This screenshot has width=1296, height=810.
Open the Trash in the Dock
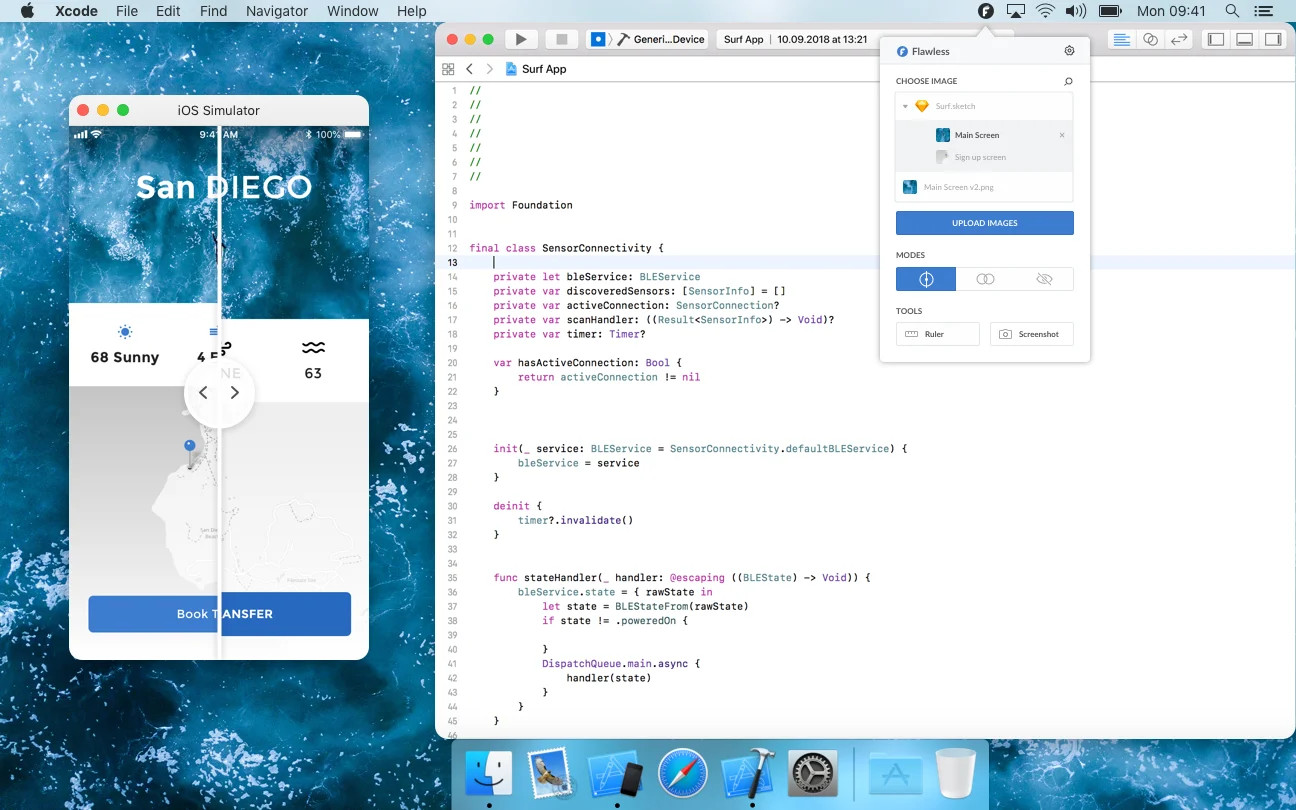tap(955, 774)
